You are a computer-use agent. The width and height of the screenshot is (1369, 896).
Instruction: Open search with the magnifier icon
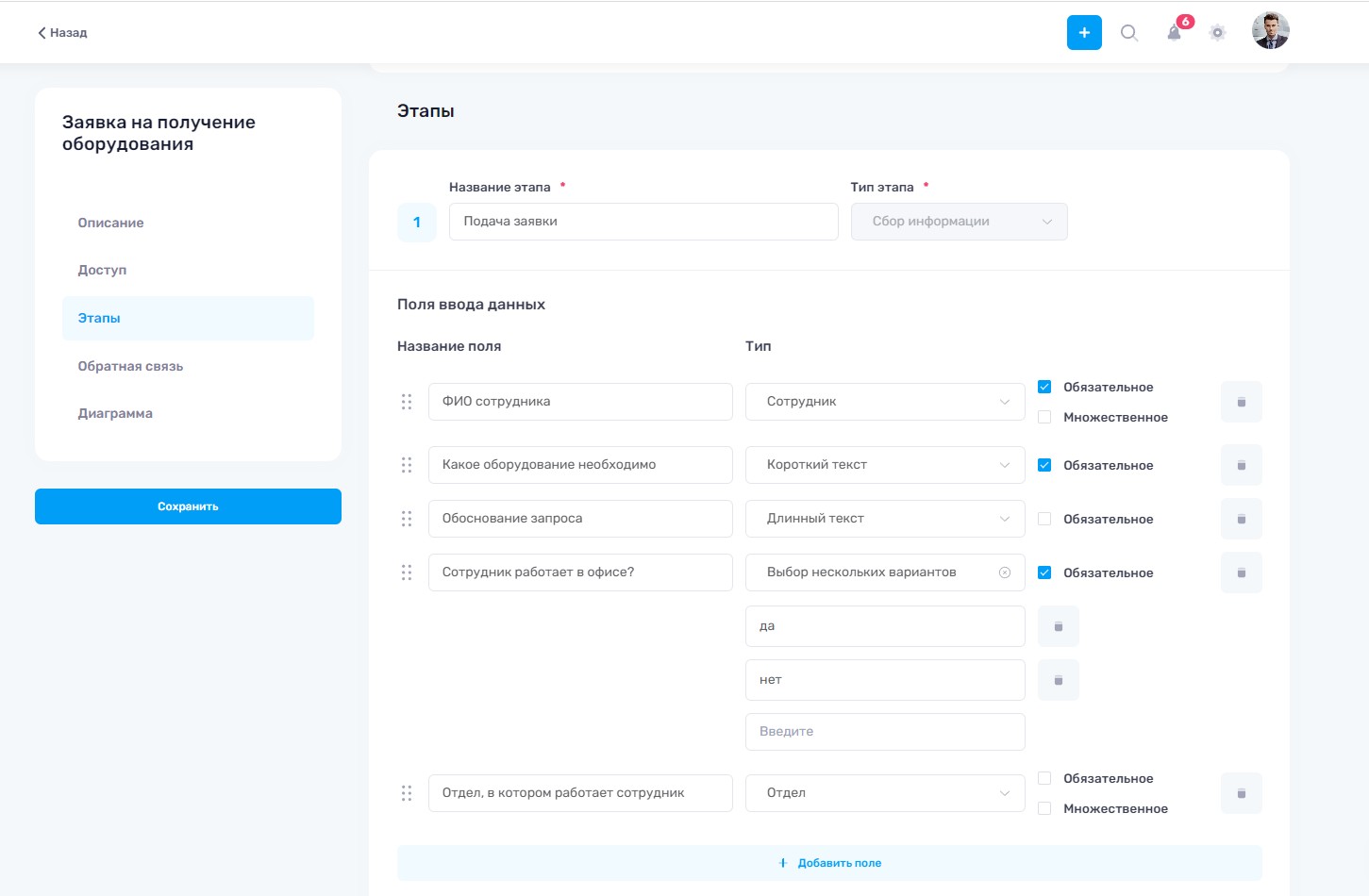pyautogui.click(x=1129, y=33)
